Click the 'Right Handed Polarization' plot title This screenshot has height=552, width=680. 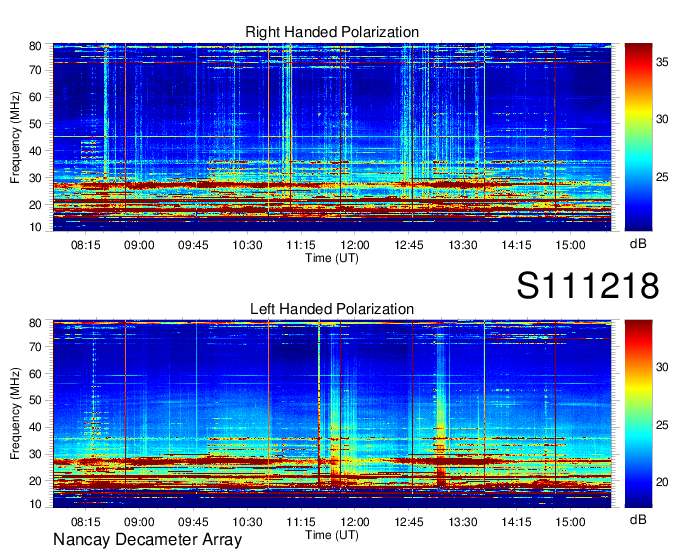332,32
